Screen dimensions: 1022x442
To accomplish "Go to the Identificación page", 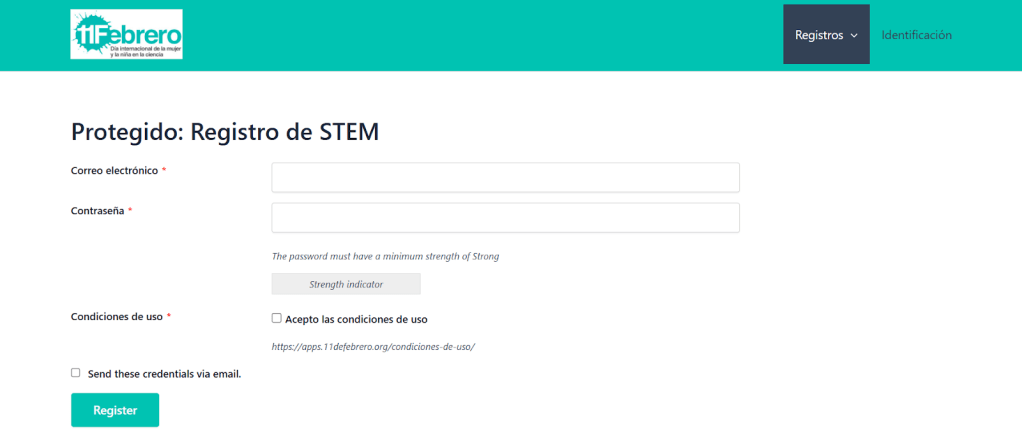I will pyautogui.click(x=916, y=35).
